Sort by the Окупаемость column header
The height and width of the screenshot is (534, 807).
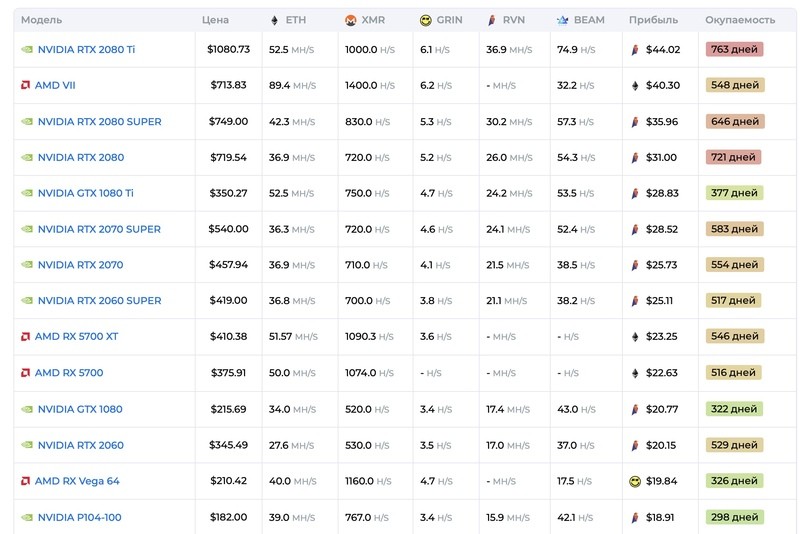coord(739,20)
